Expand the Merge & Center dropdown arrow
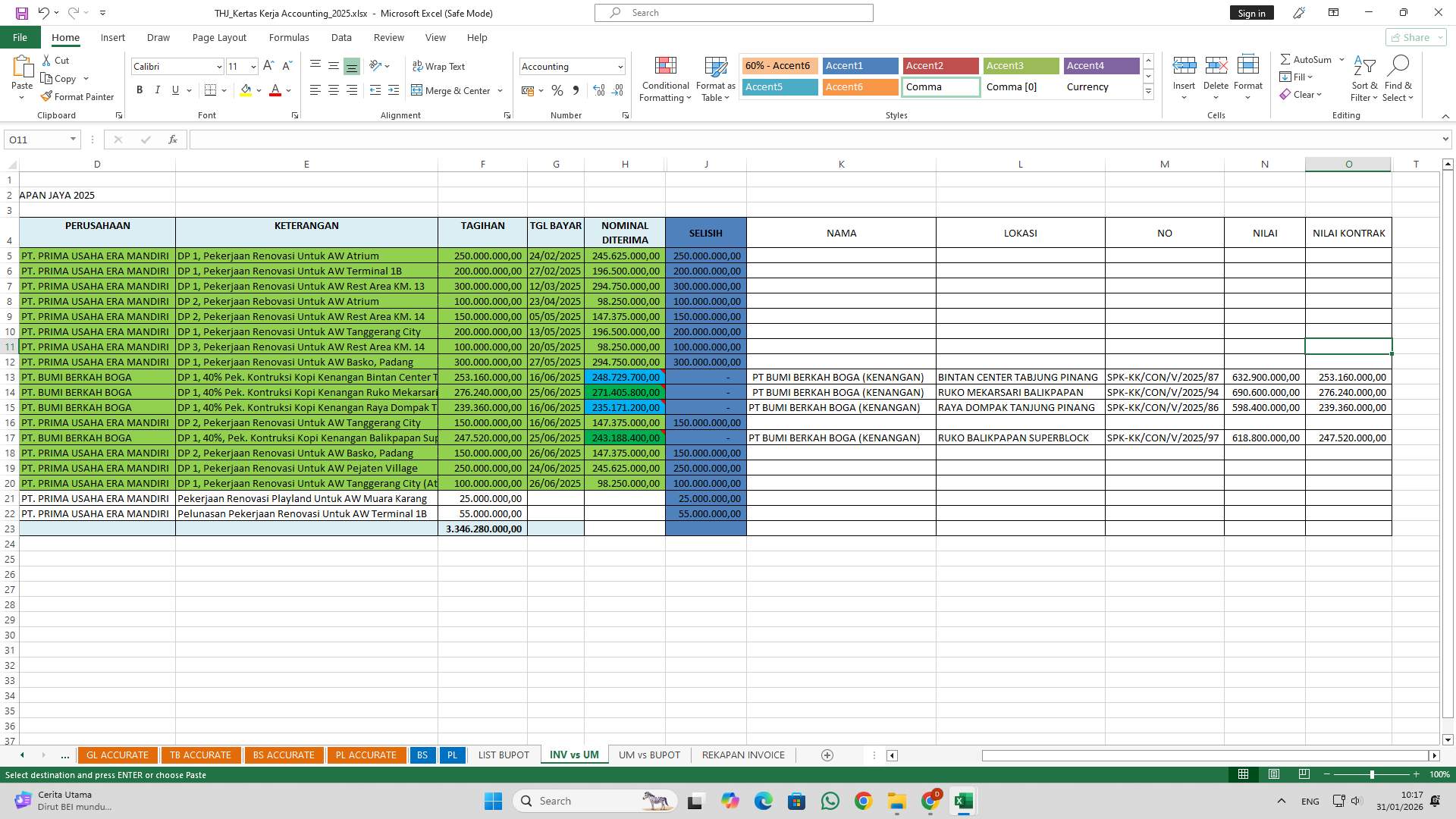Image resolution: width=1456 pixels, height=819 pixels. (500, 91)
